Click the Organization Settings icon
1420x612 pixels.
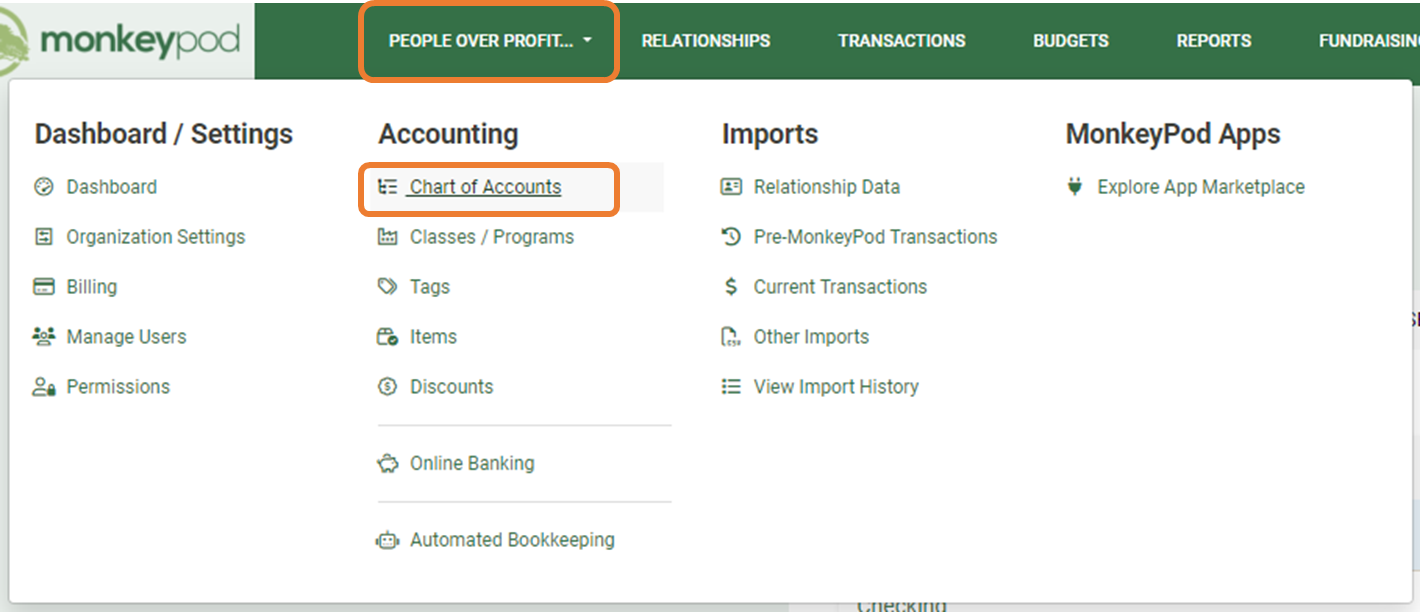pos(43,237)
